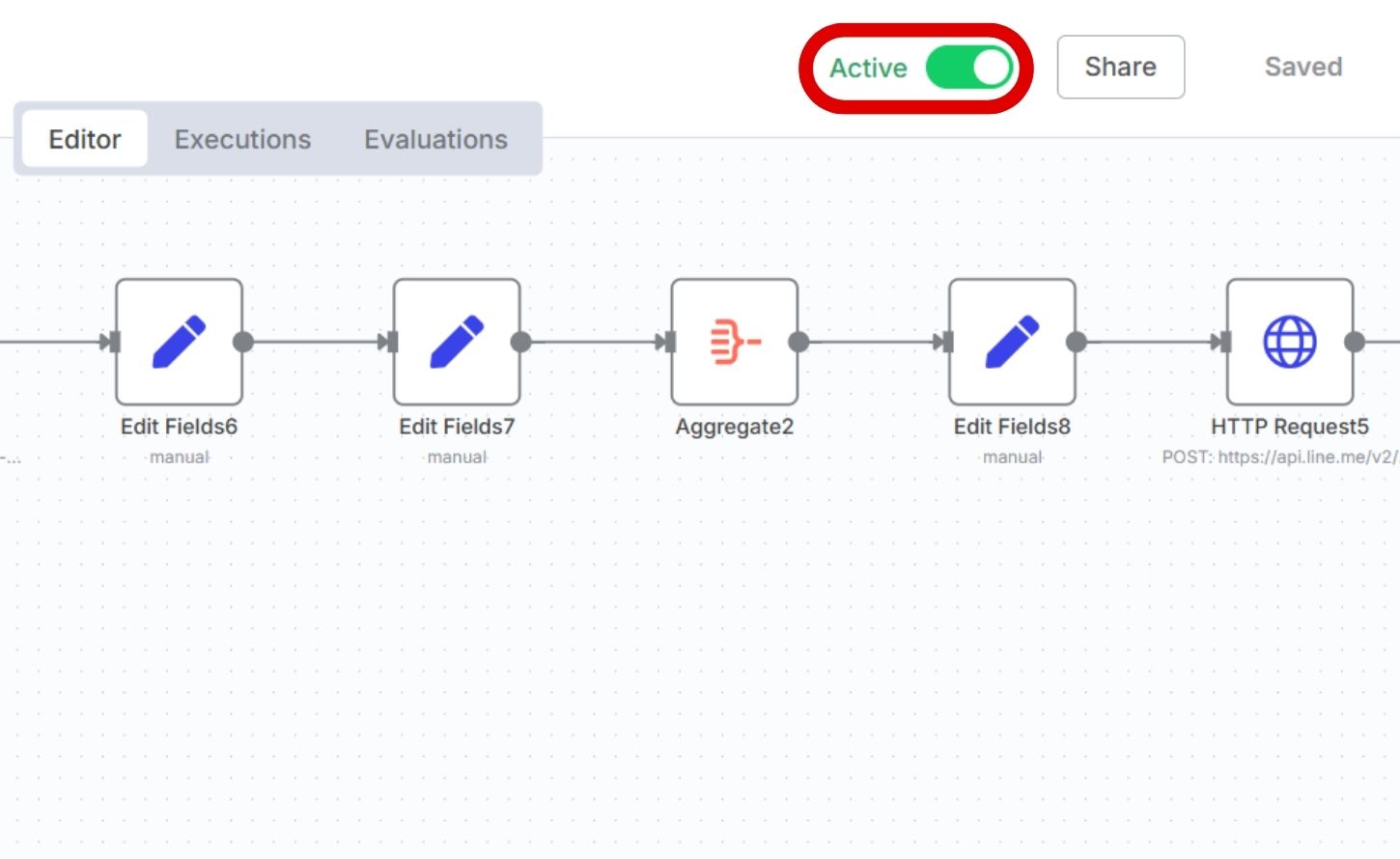Toggle the Active workflow switch off

coord(968,69)
